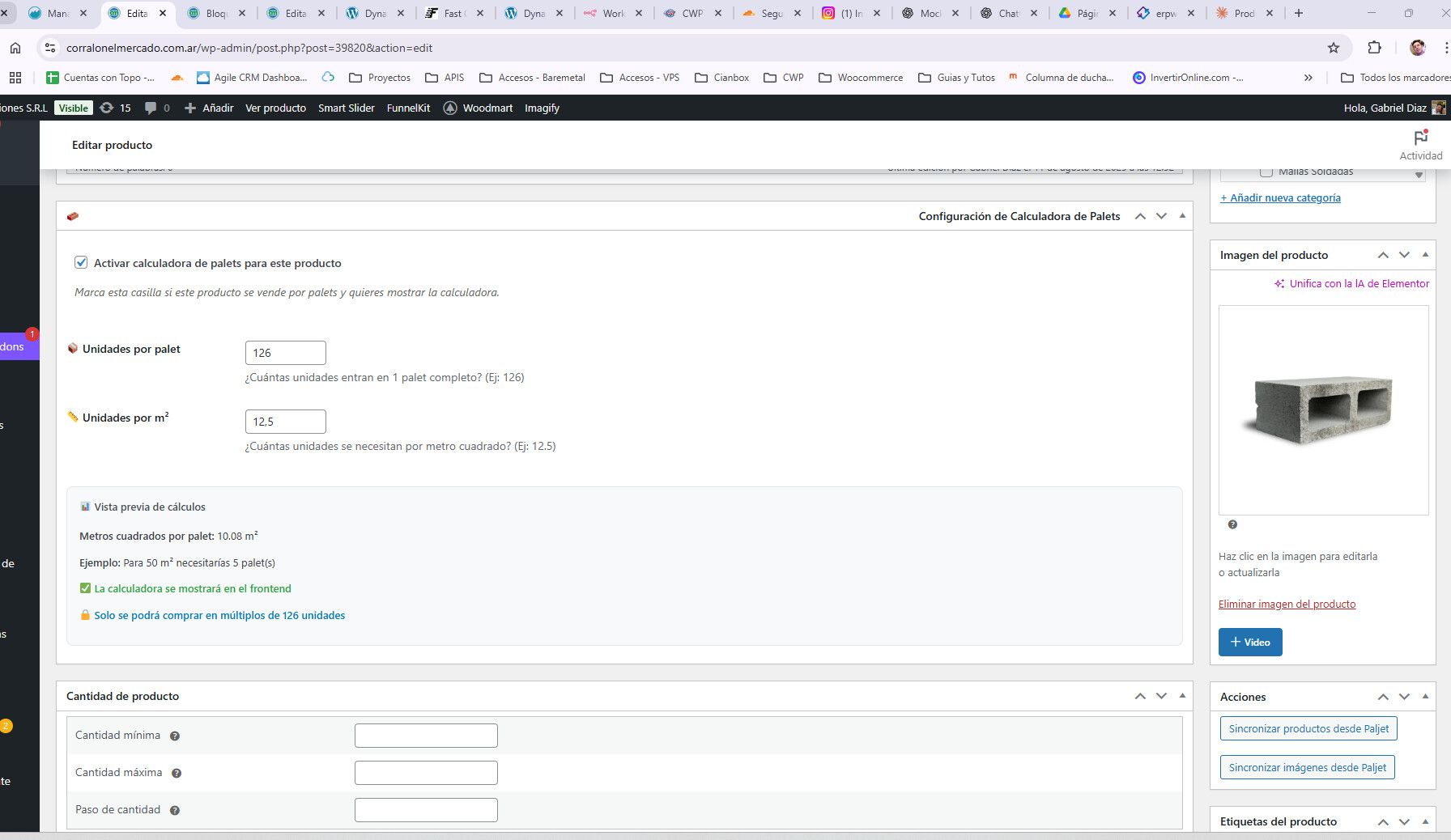Open the FunnelKit admin bar menu
Screen dimensions: 1451x840
pyautogui.click(x=408, y=108)
